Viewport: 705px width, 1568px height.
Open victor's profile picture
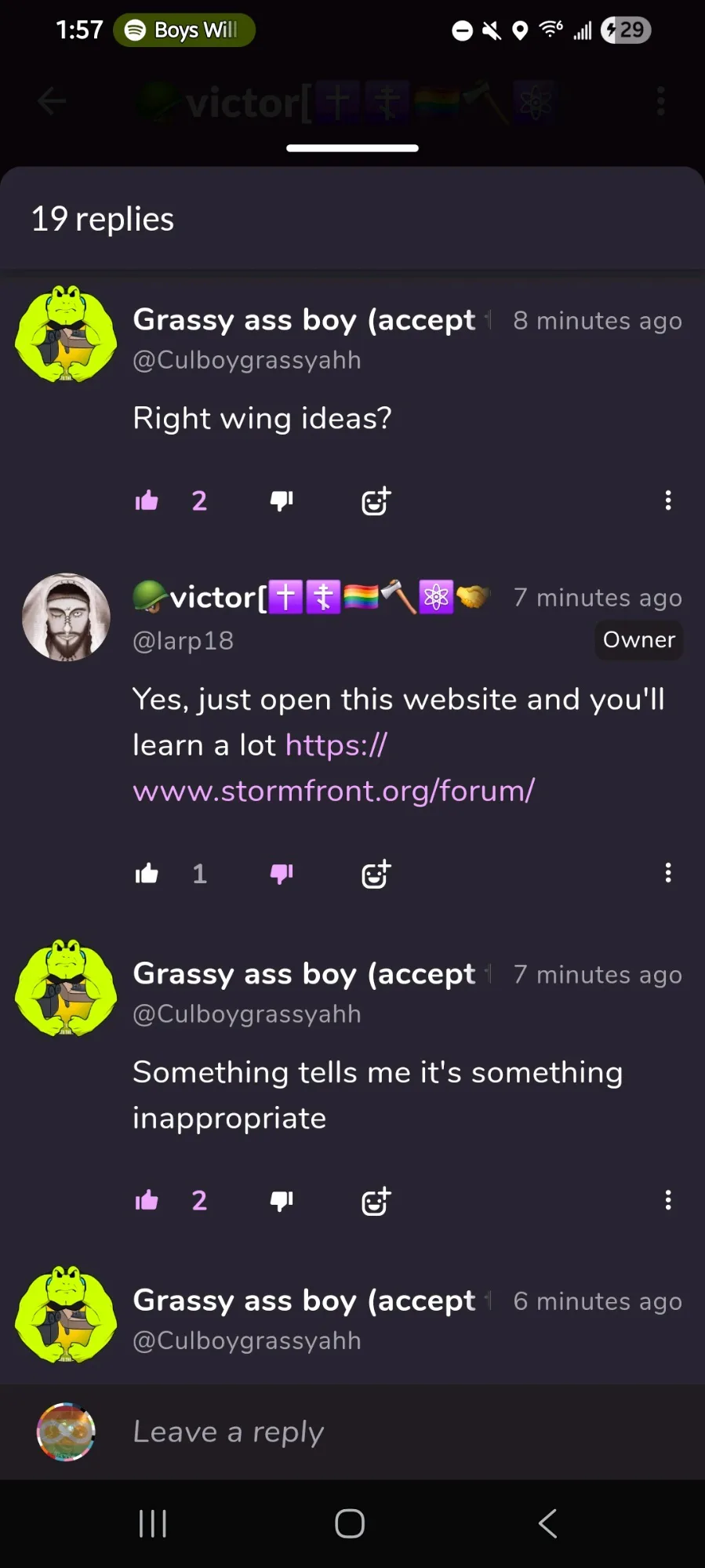click(x=66, y=617)
